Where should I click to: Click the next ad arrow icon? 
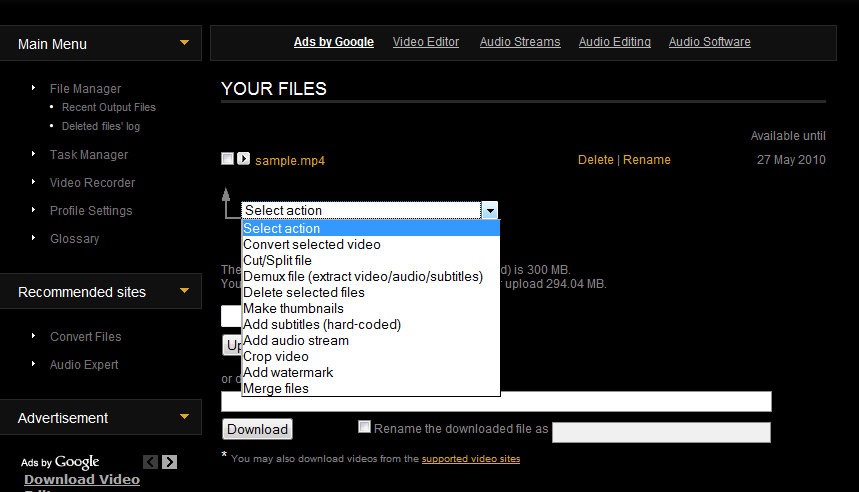pos(170,462)
